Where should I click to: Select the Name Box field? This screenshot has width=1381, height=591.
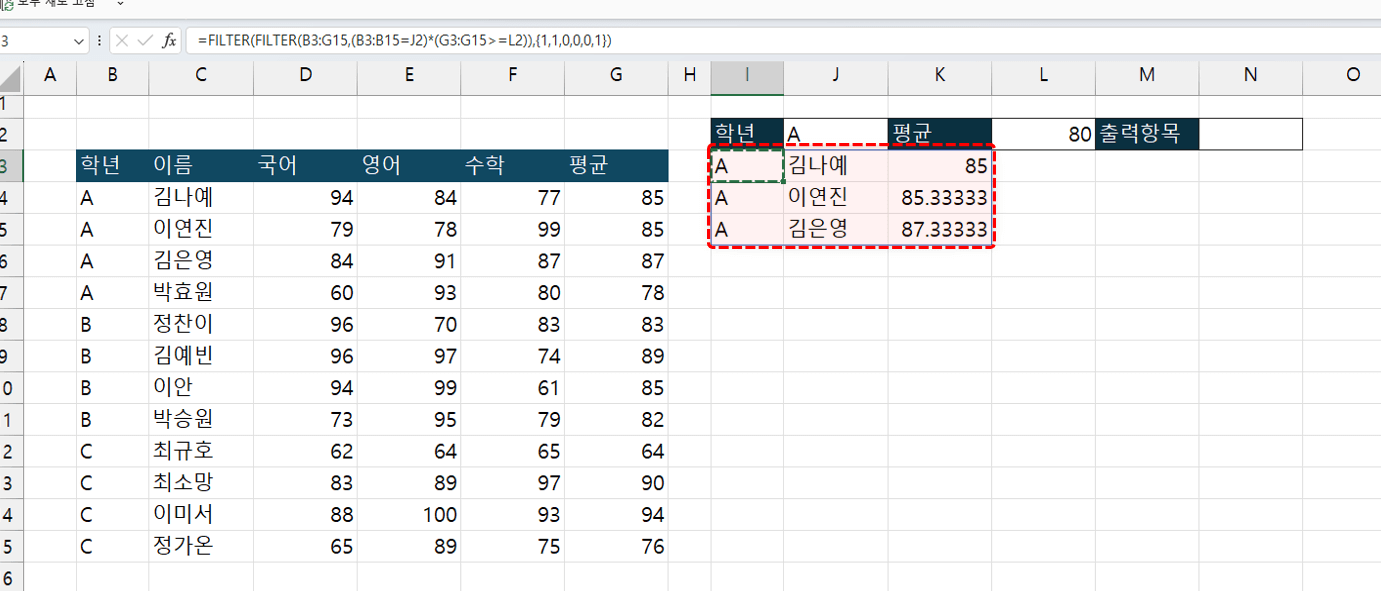pyautogui.click(x=35, y=41)
